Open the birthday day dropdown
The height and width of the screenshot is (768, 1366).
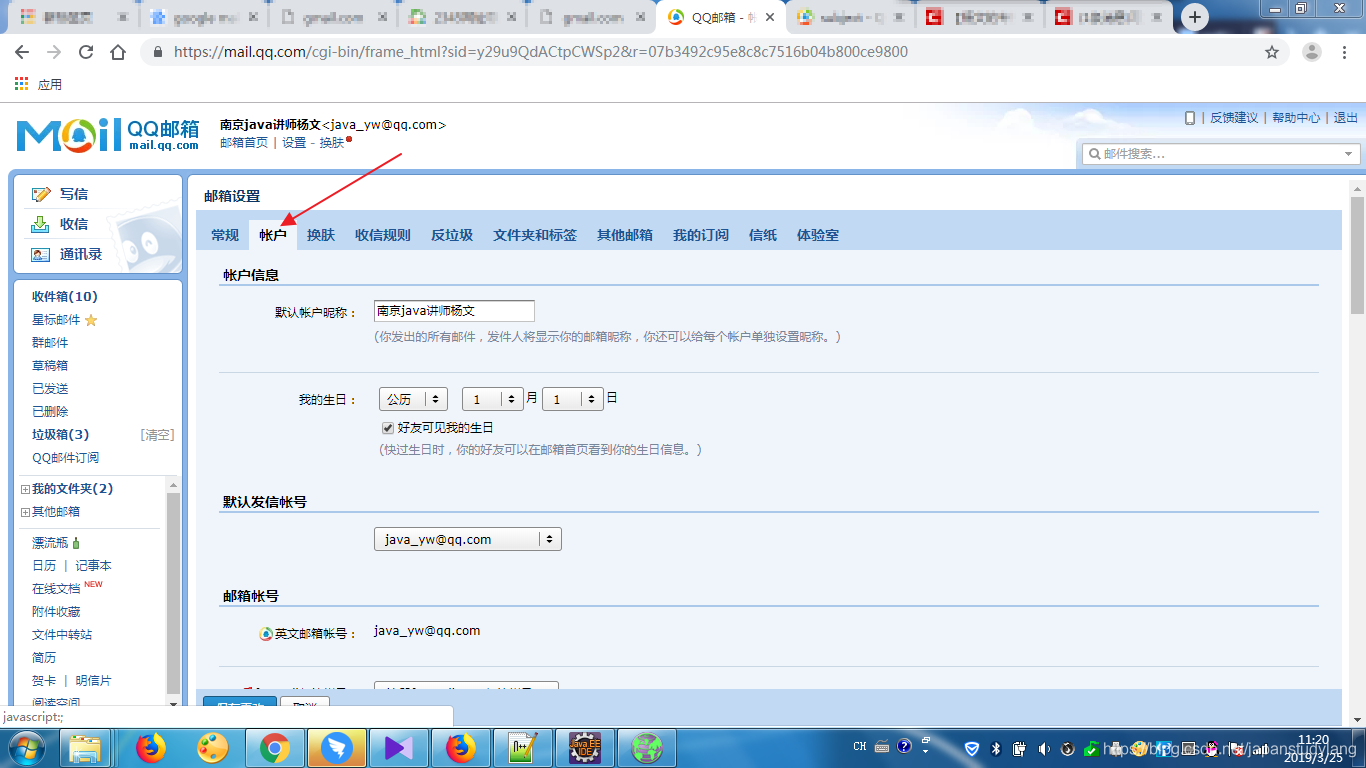coord(573,399)
